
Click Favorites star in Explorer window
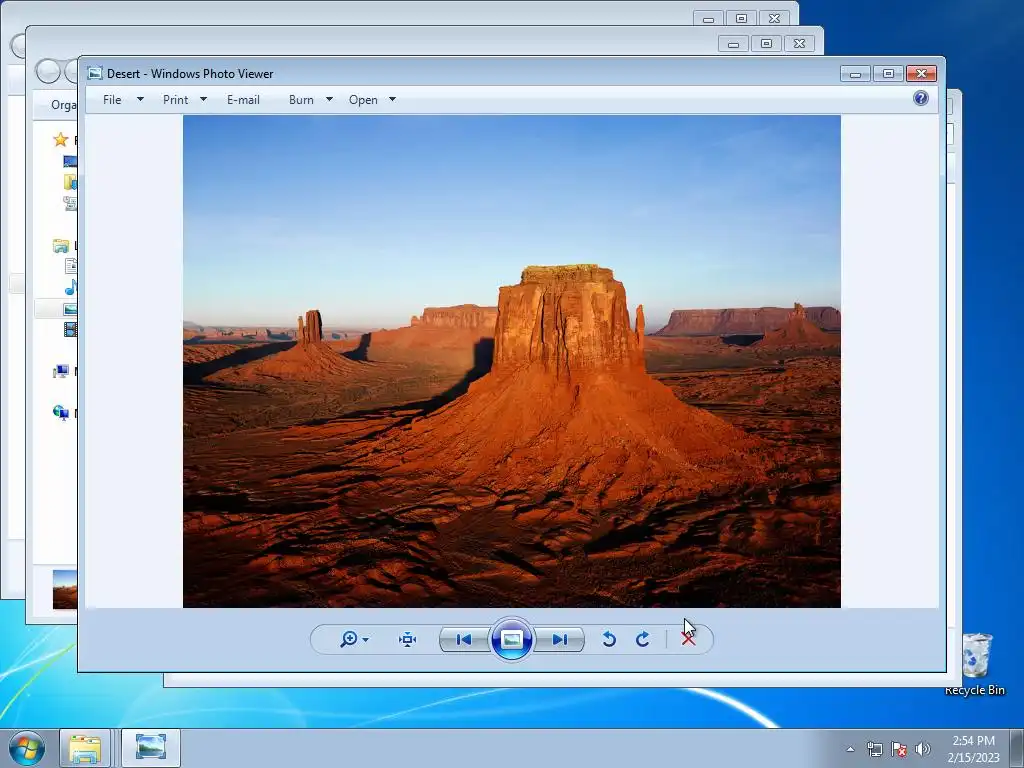61,139
